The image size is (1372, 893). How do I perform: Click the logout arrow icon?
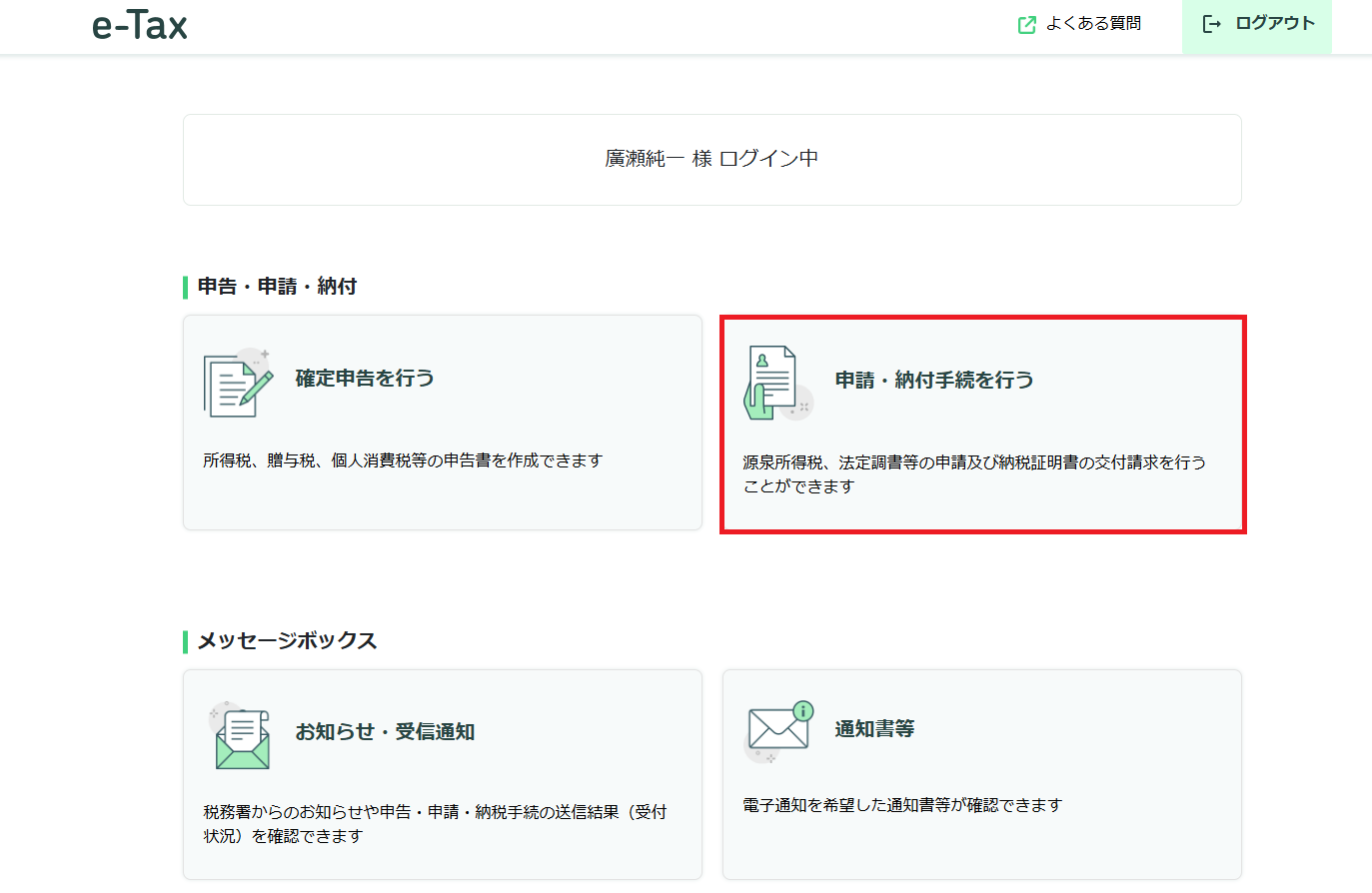click(x=1211, y=24)
